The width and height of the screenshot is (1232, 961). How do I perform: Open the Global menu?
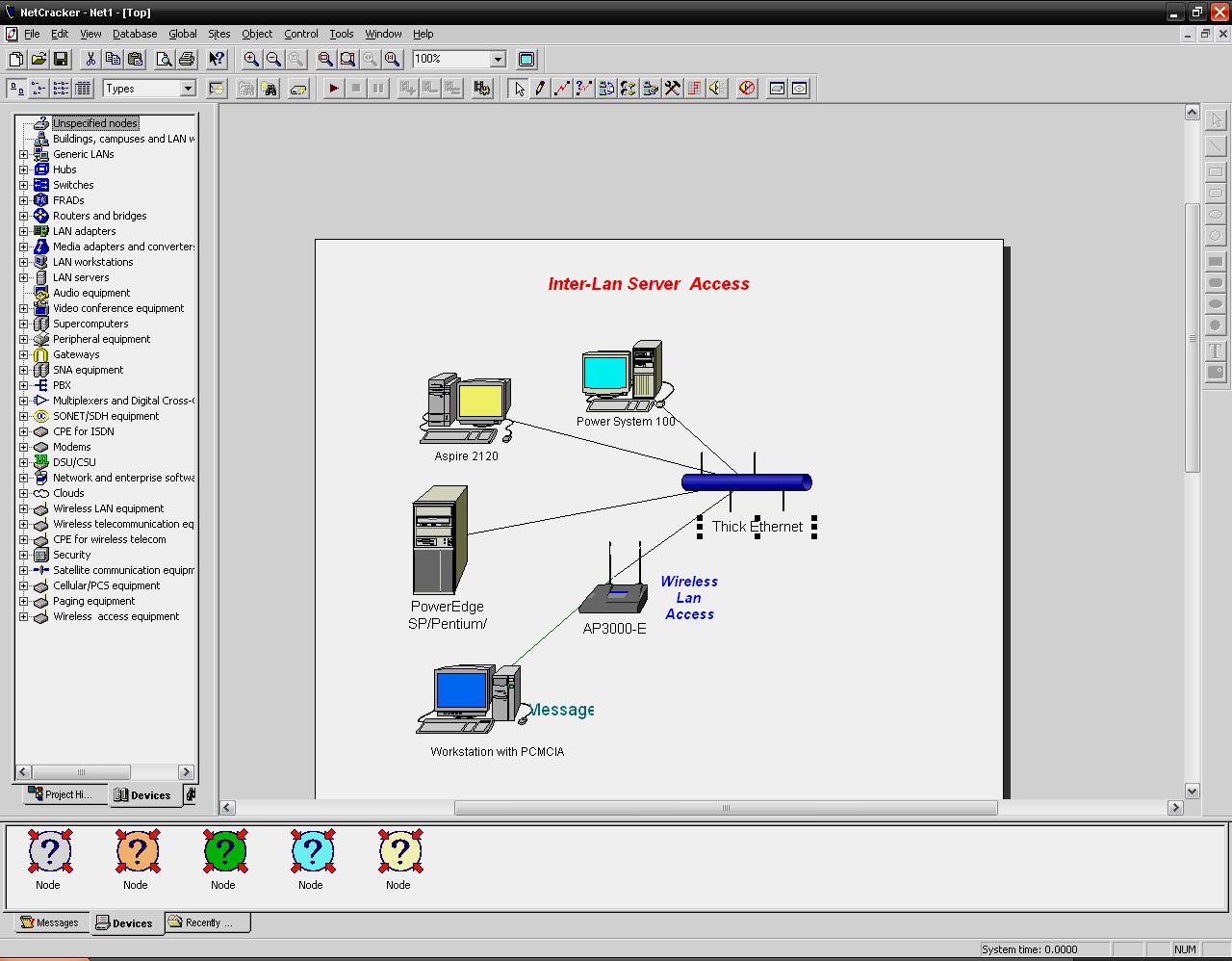pyautogui.click(x=183, y=34)
